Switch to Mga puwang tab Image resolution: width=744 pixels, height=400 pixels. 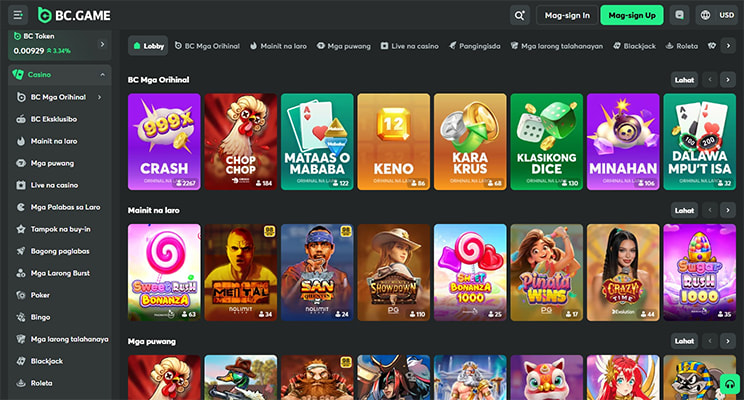344,46
